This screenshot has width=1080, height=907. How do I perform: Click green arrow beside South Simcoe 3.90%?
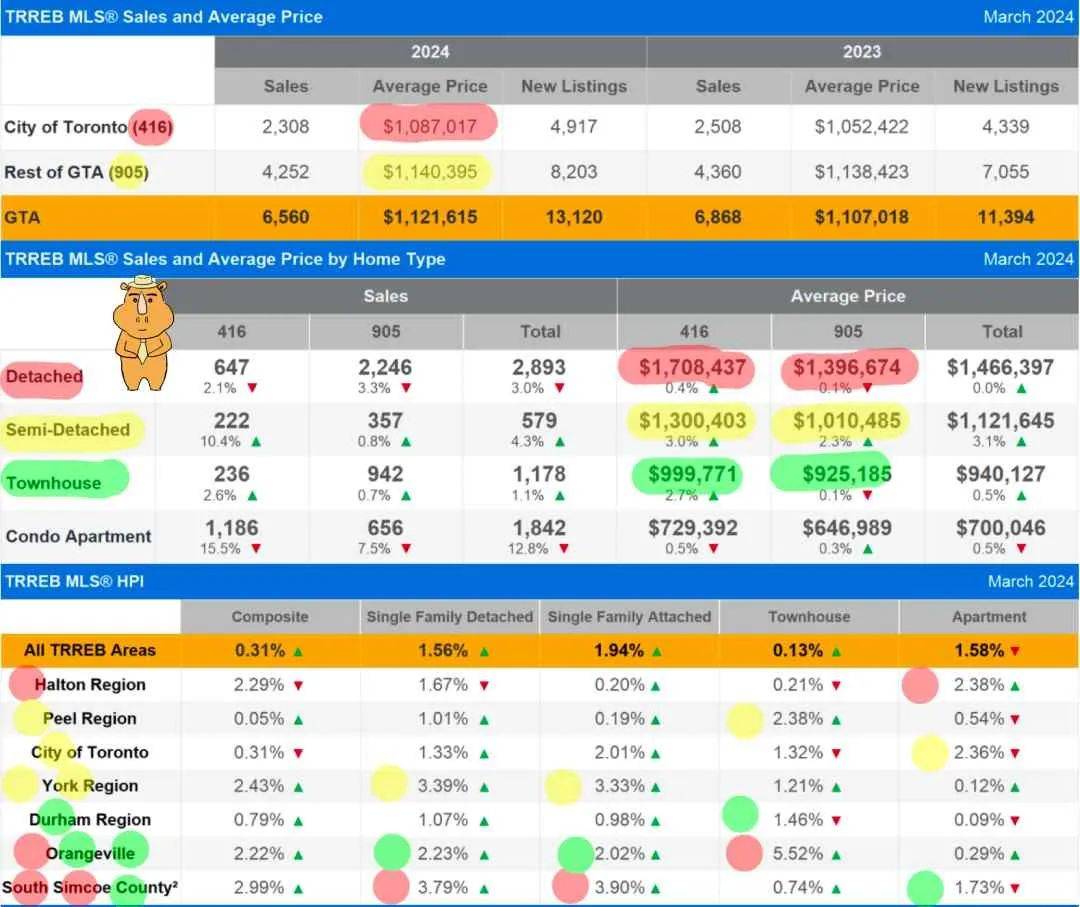tap(655, 888)
